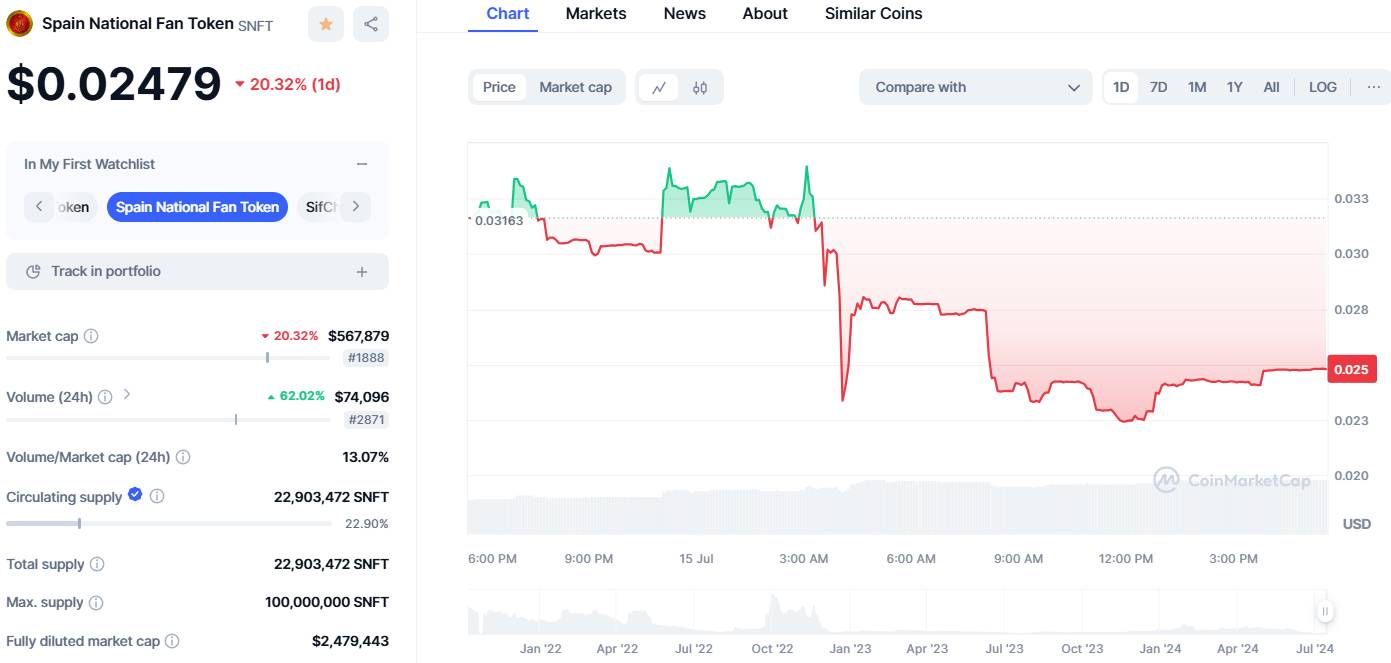This screenshot has height=663, width=1391.
Task: Click volume rank slider bar
Action: click(x=168, y=419)
